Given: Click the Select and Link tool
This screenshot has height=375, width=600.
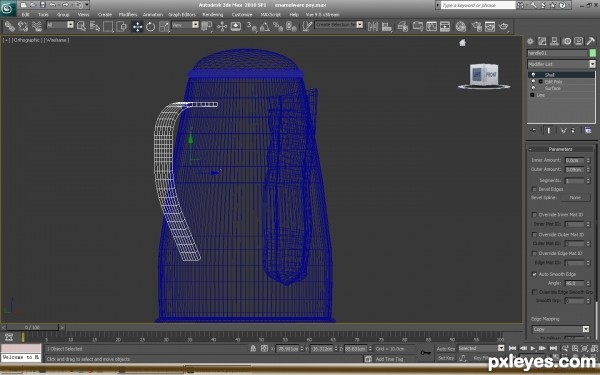Looking at the screenshot, I should click(x=10, y=26).
